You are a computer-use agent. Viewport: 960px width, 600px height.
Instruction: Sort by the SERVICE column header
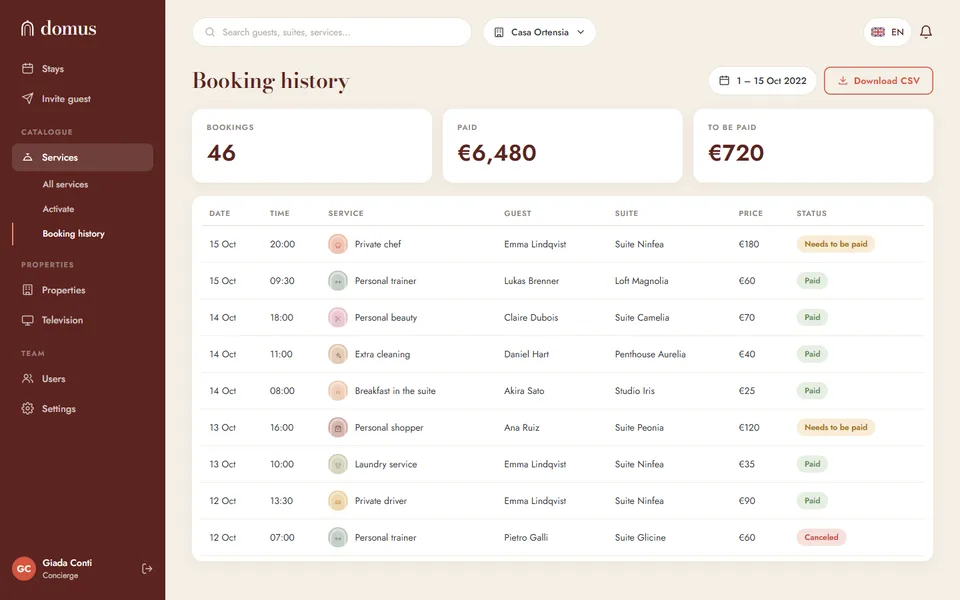pos(346,213)
